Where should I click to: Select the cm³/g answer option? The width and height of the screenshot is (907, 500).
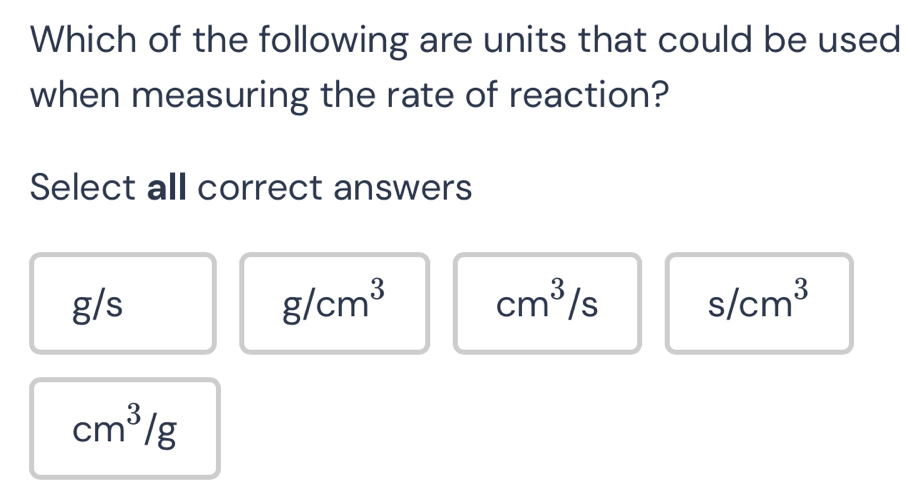point(125,429)
